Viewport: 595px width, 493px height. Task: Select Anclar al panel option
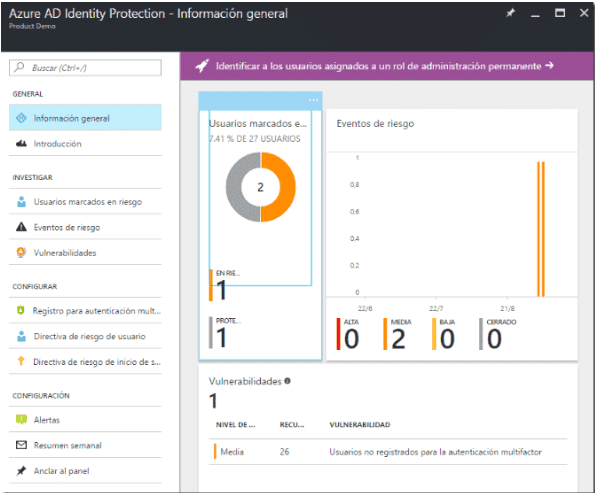point(85,471)
